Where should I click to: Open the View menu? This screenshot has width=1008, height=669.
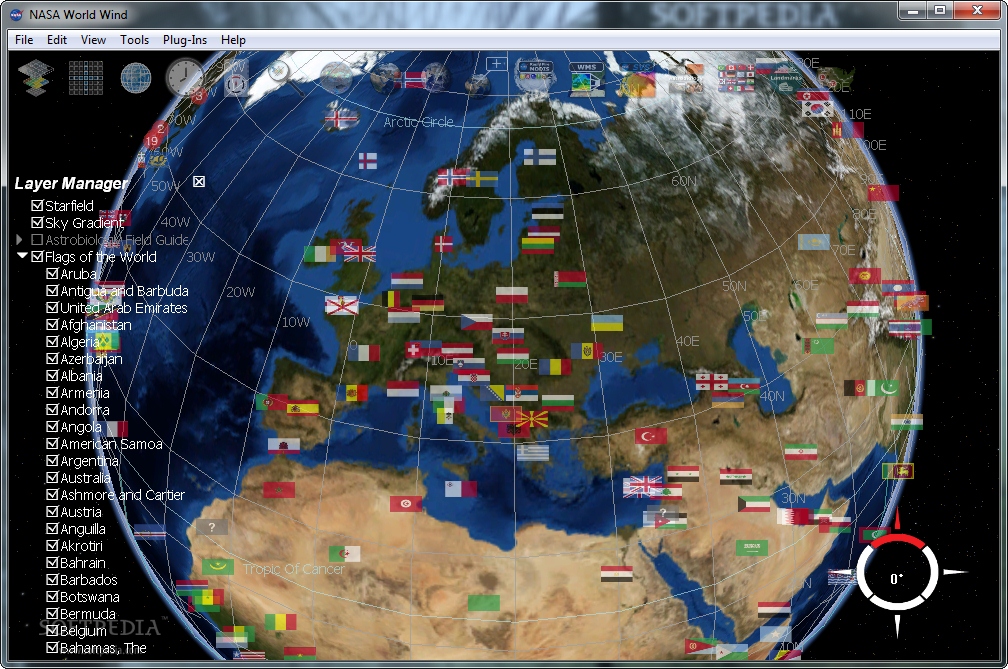(93, 40)
